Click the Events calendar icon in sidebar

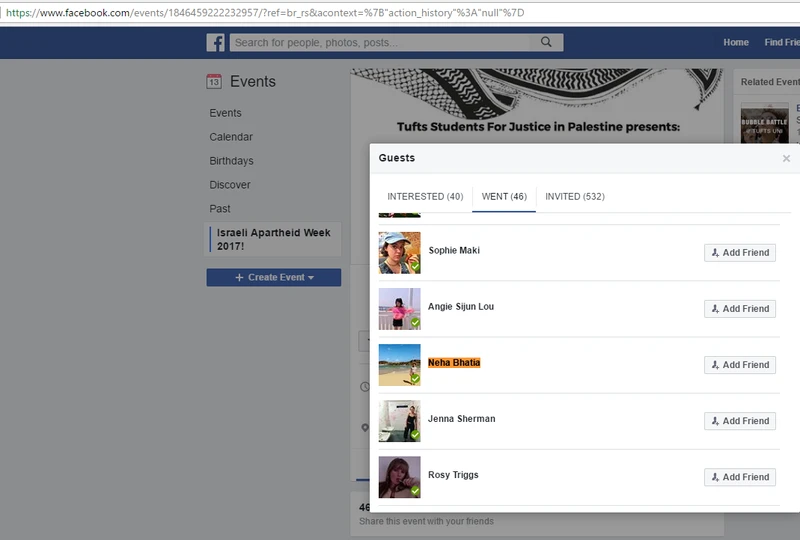214,81
